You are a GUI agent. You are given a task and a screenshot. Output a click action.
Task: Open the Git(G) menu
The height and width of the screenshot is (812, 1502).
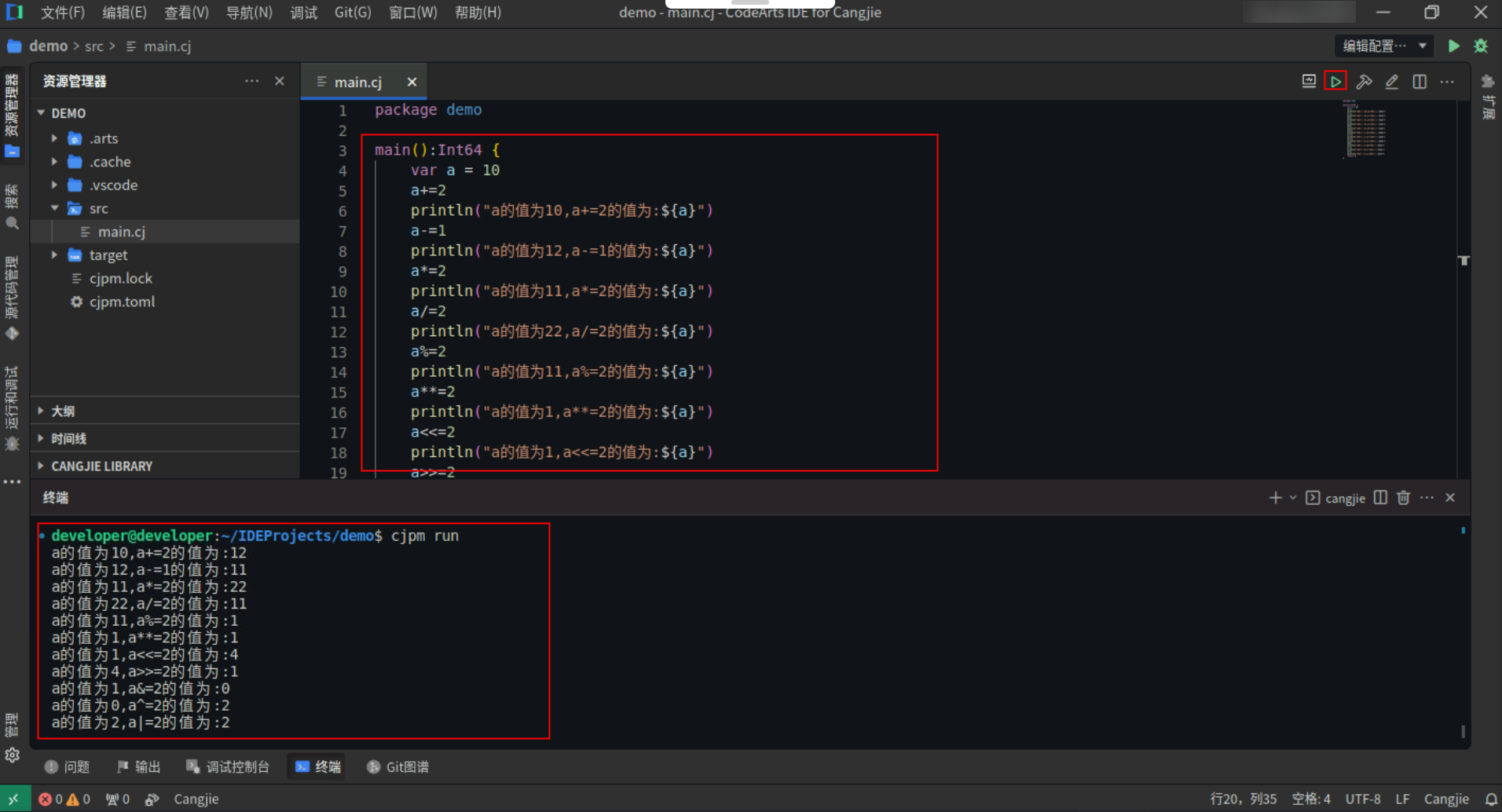tap(353, 13)
